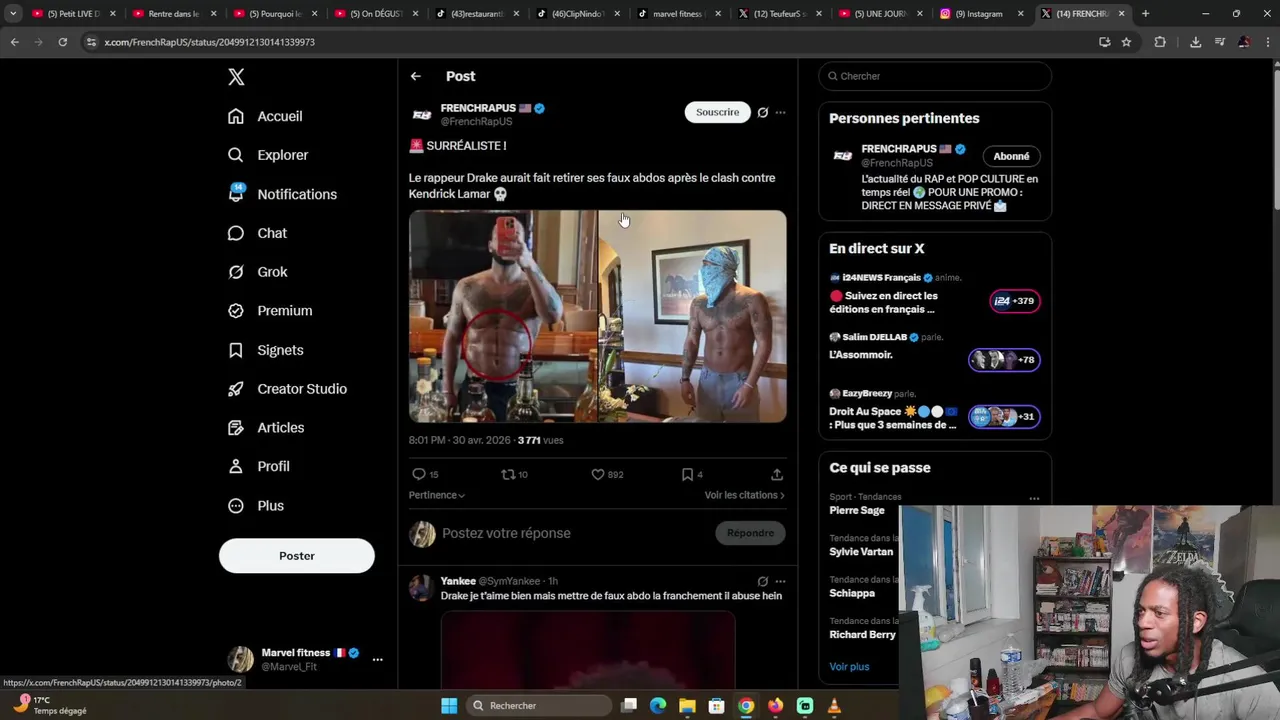Open Creator Studio rocket item

[x=287, y=389]
